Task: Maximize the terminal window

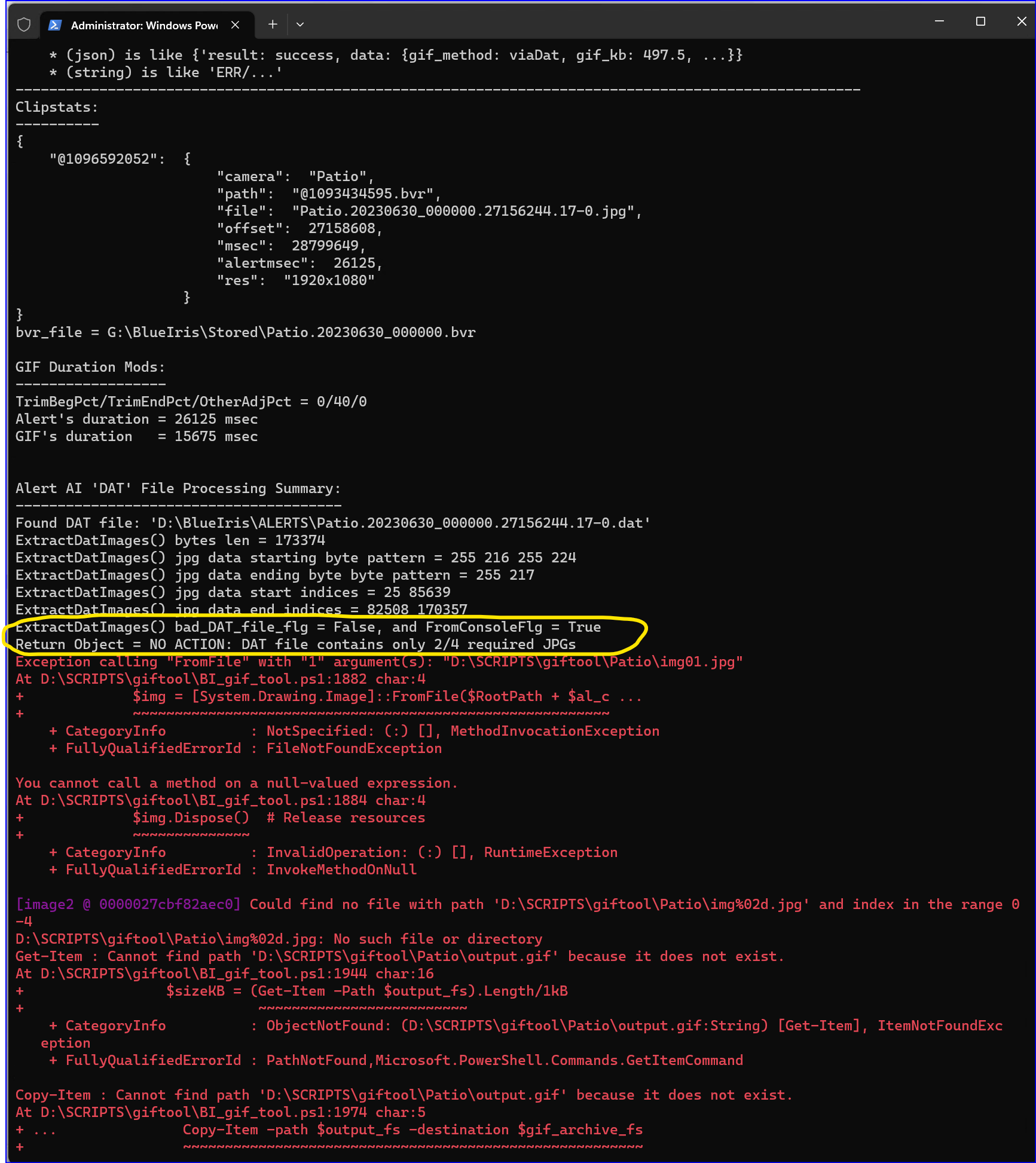Action: click(980, 22)
